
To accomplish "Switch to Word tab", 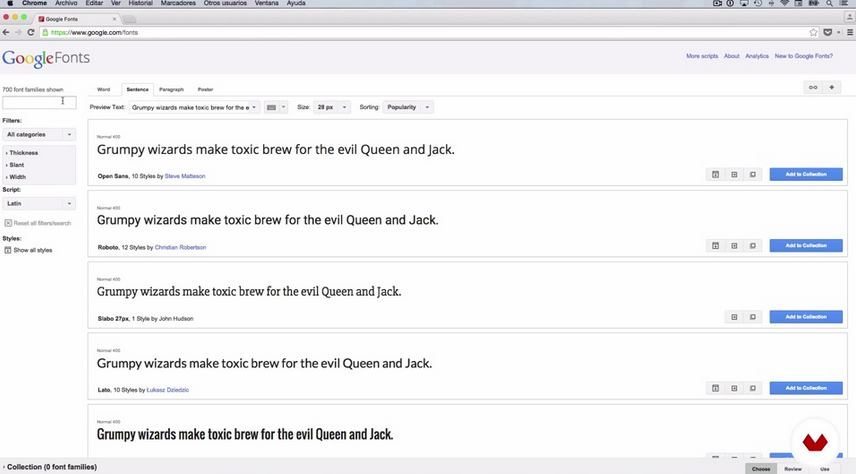I will (x=104, y=89).
